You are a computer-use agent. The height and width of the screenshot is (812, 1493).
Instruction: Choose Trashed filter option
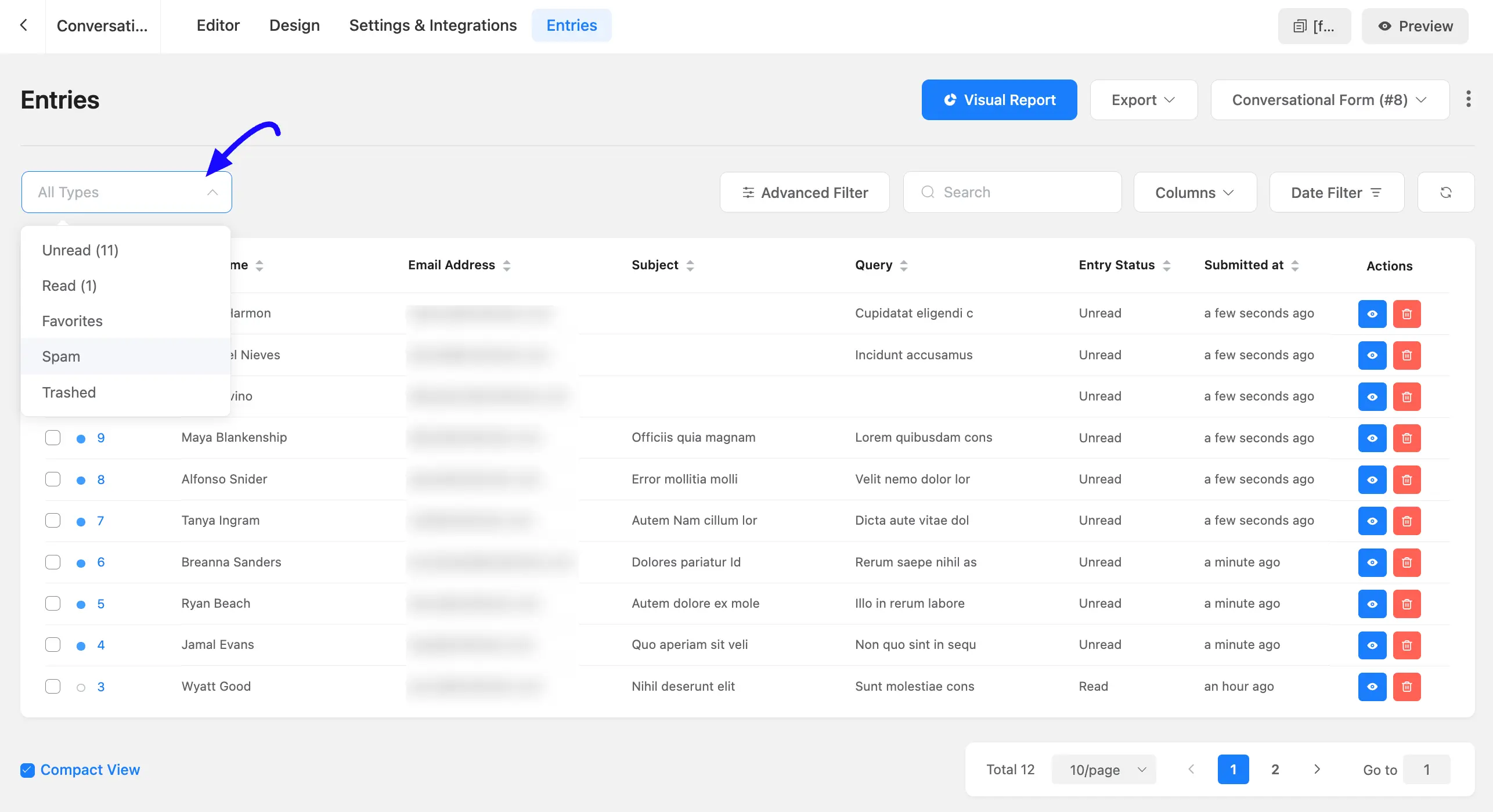click(125, 392)
